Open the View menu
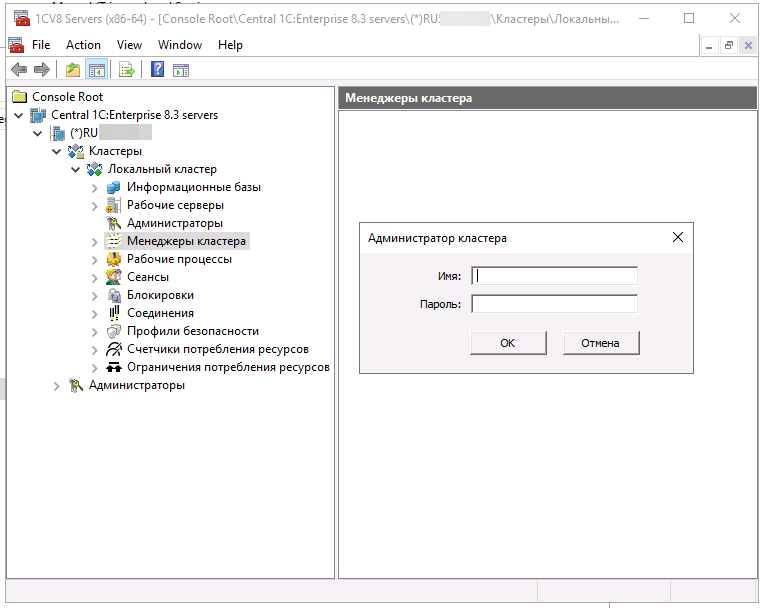763x608 pixels. 129,45
